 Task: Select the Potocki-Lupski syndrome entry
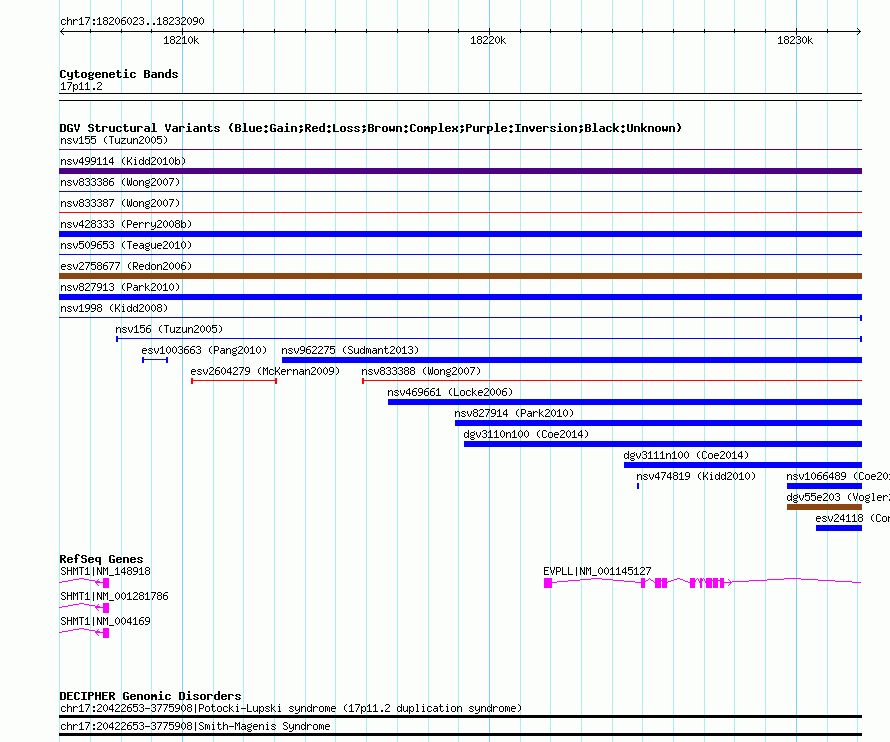pos(291,709)
